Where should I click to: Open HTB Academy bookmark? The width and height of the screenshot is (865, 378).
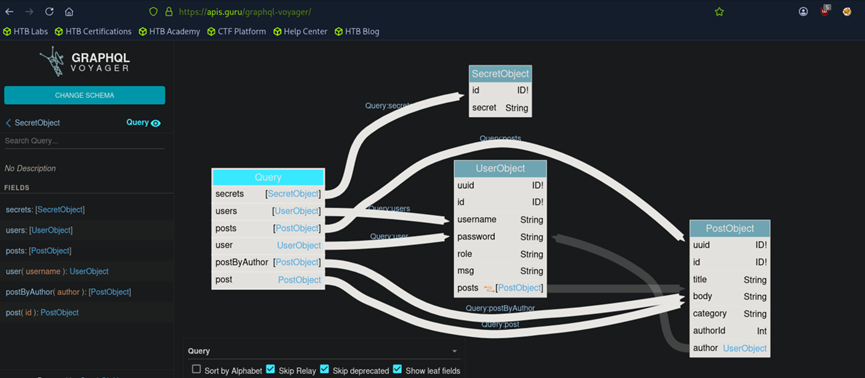pos(169,31)
